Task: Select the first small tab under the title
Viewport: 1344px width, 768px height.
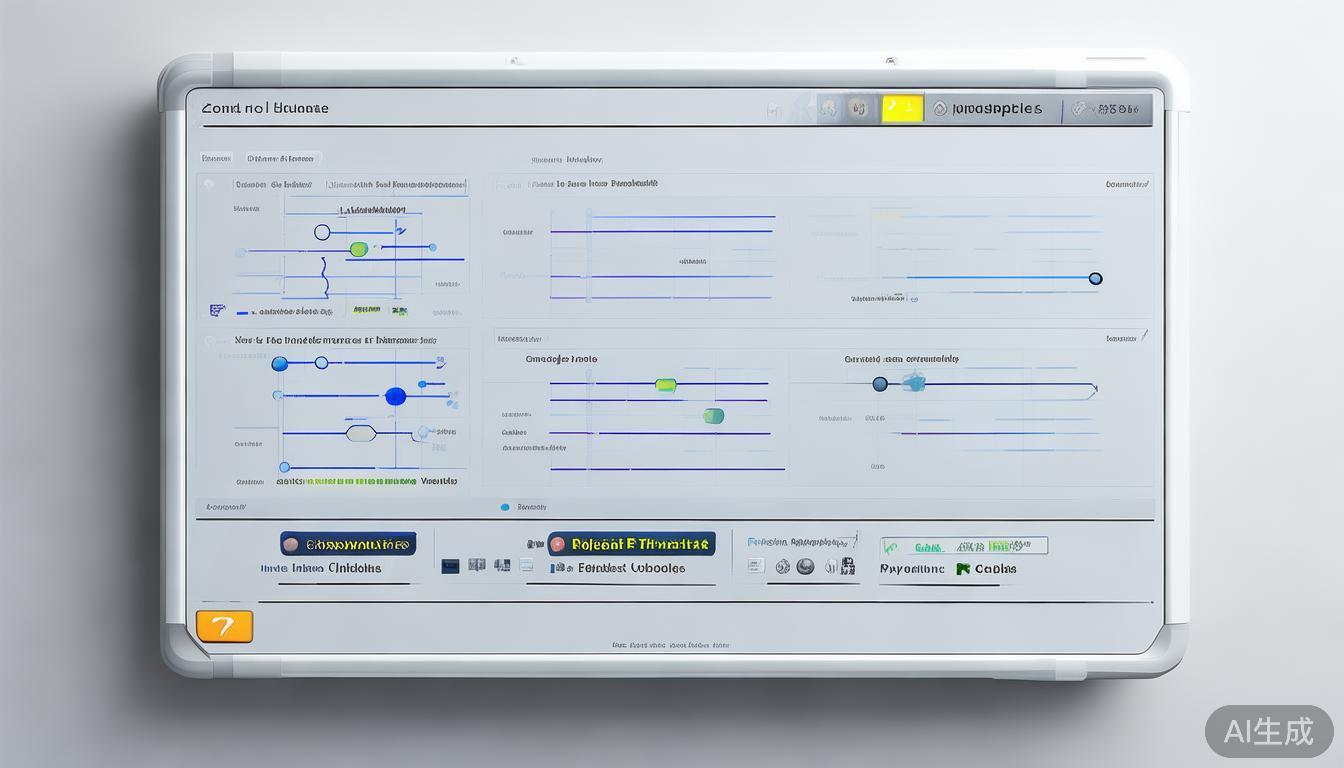Action: pyautogui.click(x=216, y=158)
